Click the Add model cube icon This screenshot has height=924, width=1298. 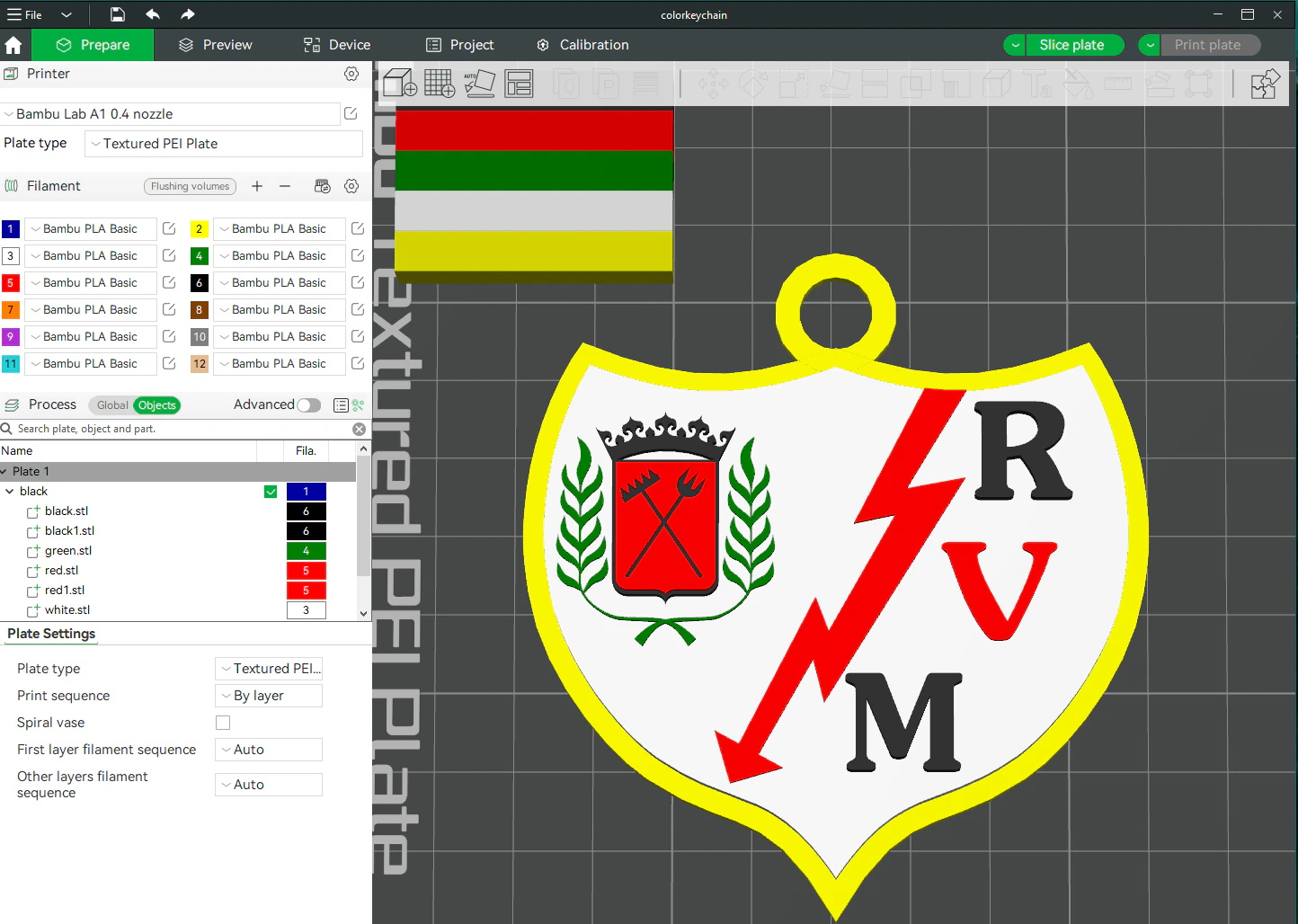tap(399, 84)
